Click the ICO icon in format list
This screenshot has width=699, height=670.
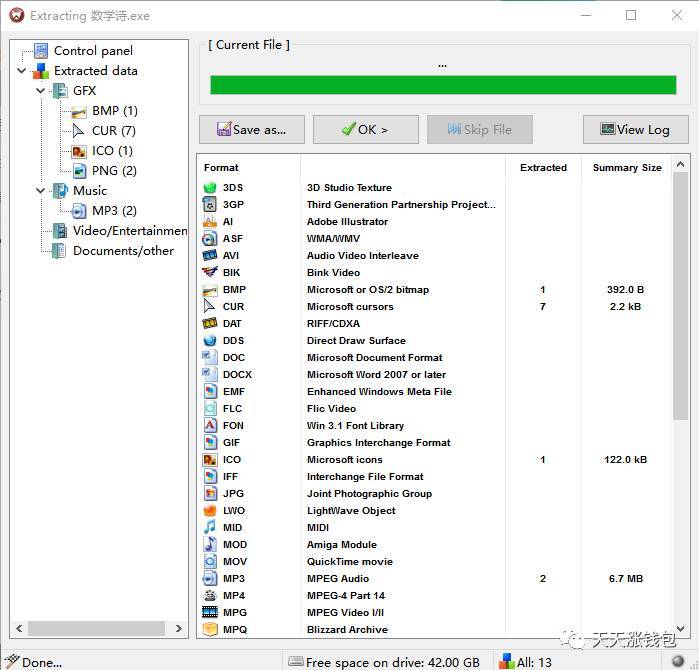pos(210,460)
